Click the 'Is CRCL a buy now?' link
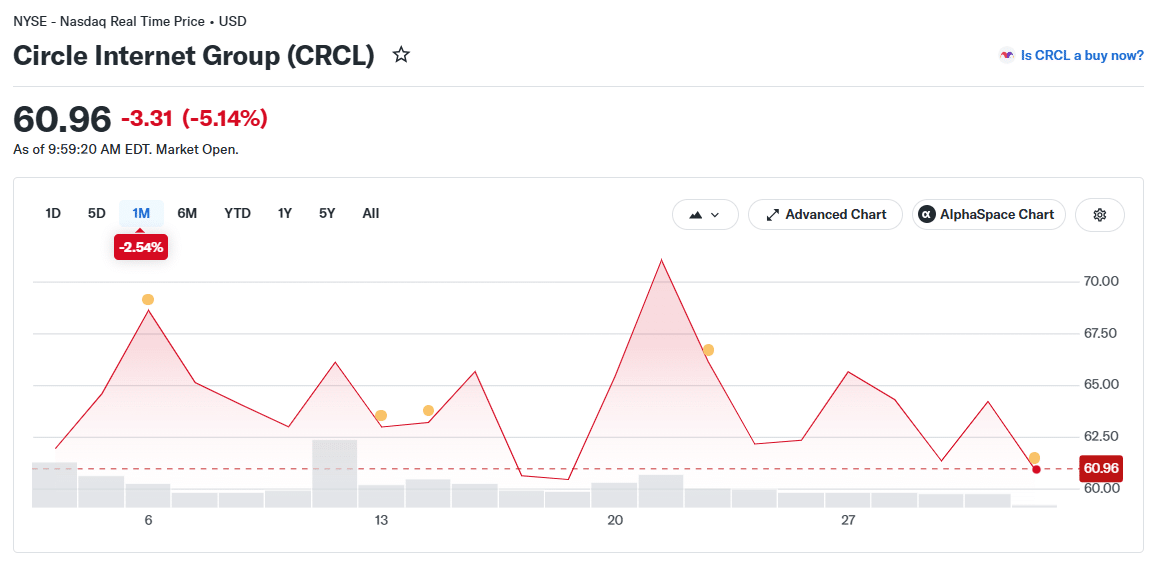The height and width of the screenshot is (566, 1152). 1081,55
